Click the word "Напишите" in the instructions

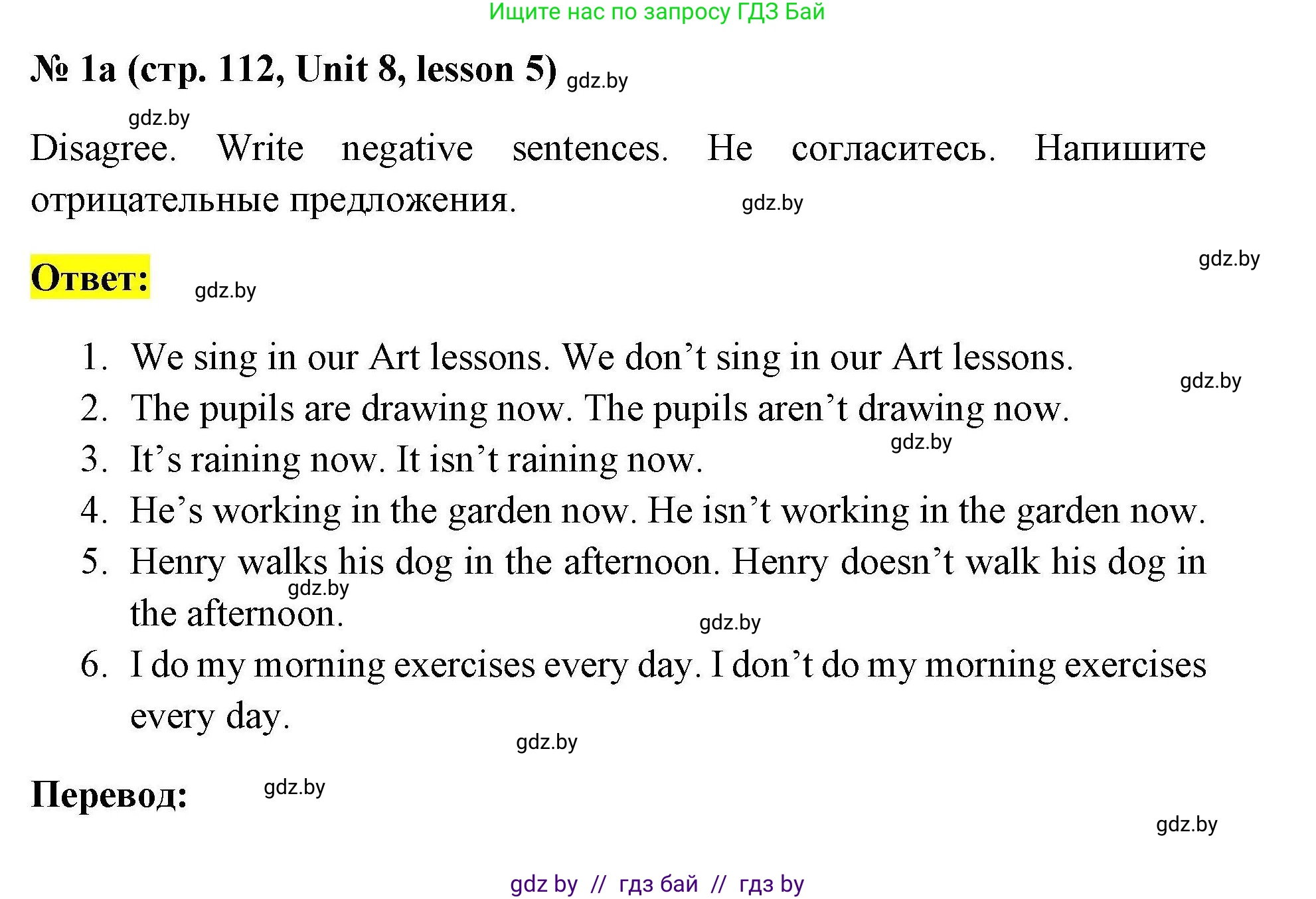point(1119,148)
